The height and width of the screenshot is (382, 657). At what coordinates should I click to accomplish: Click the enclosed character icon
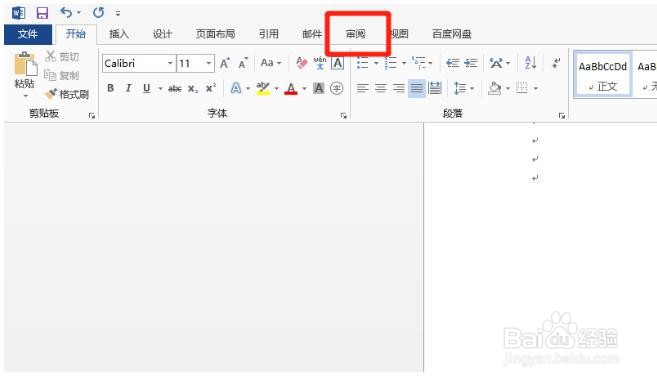click(336, 88)
